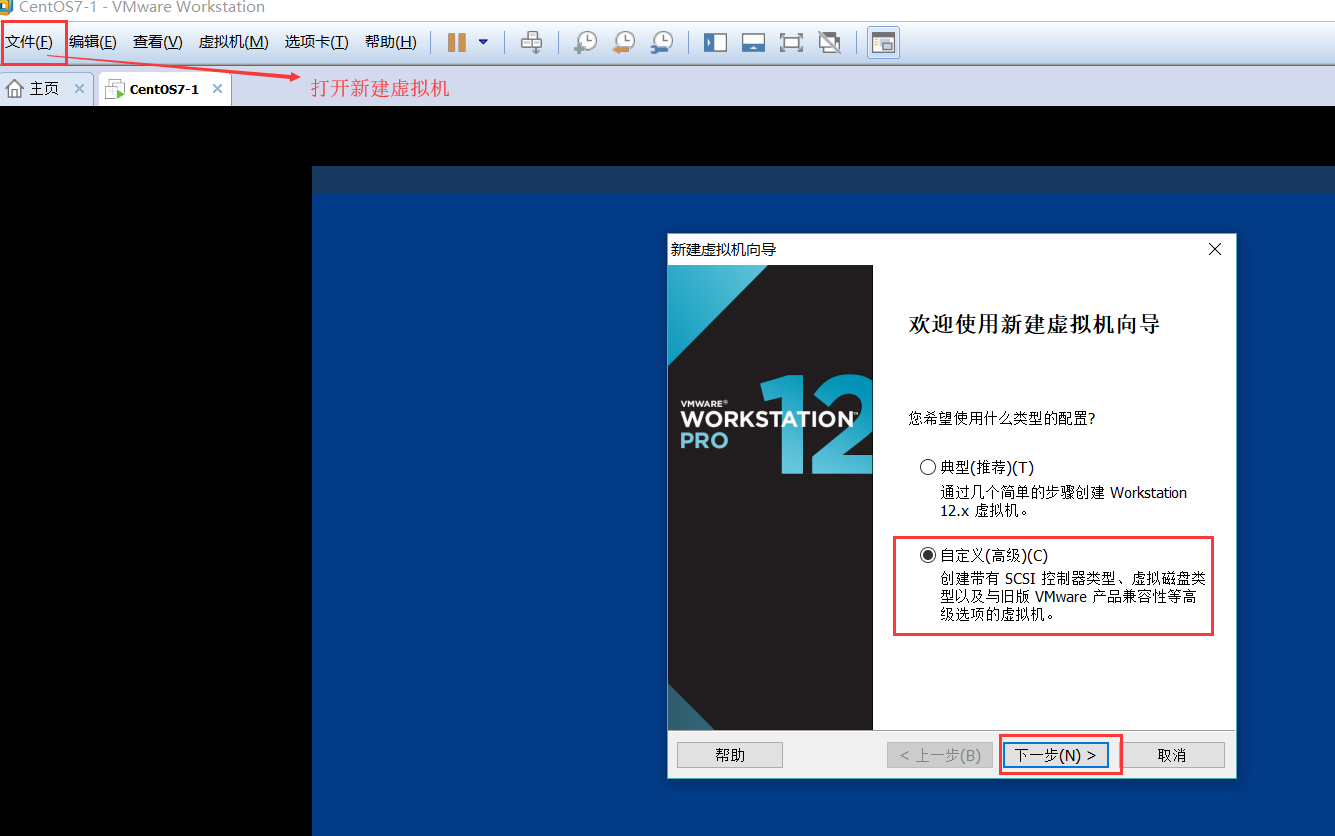Click the console view icon
Viewport: 1335px width, 836px height.
point(883,42)
